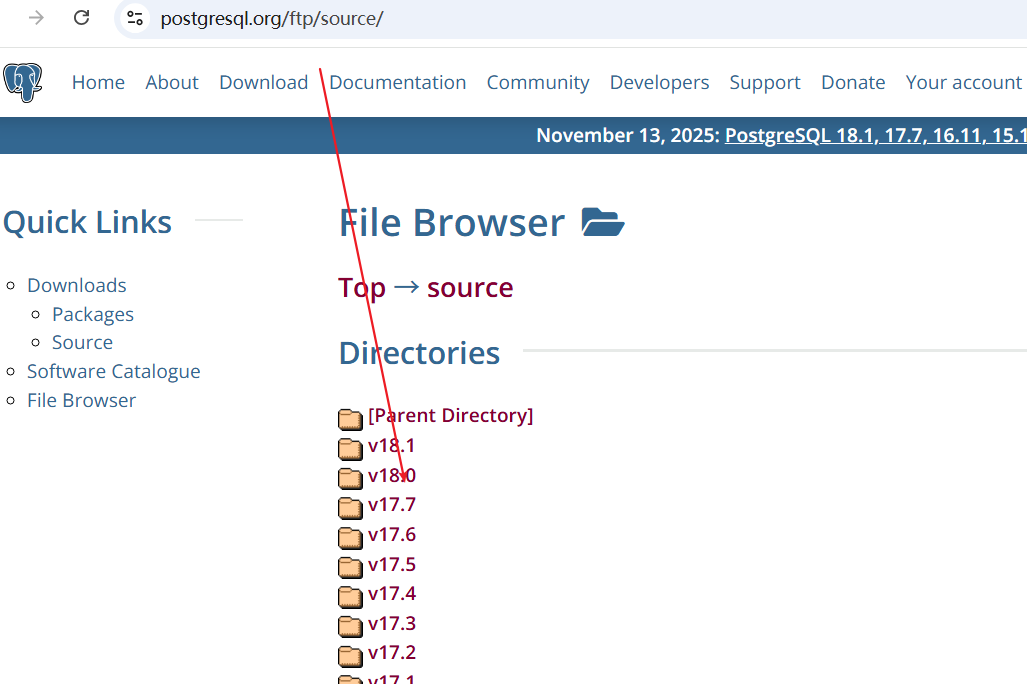The width and height of the screenshot is (1027, 684).
Task: Click folder icon next to v17.2
Action: coord(350,656)
